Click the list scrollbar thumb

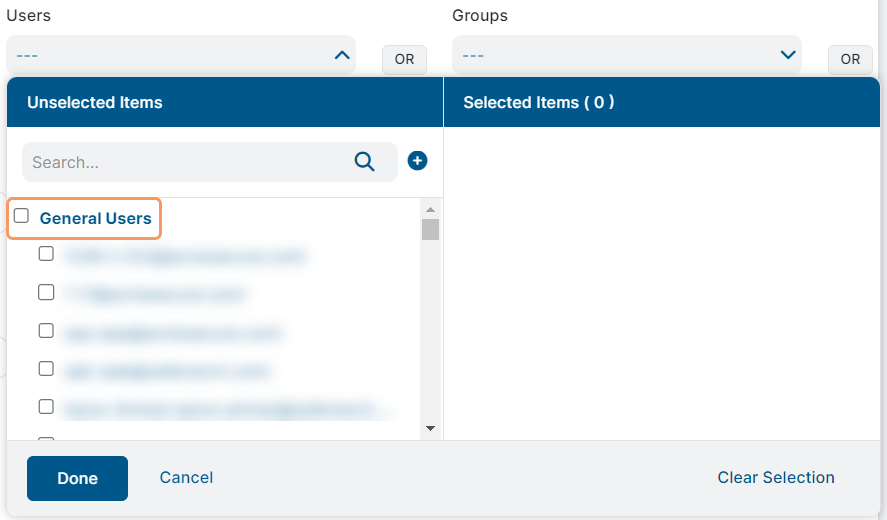(x=430, y=229)
